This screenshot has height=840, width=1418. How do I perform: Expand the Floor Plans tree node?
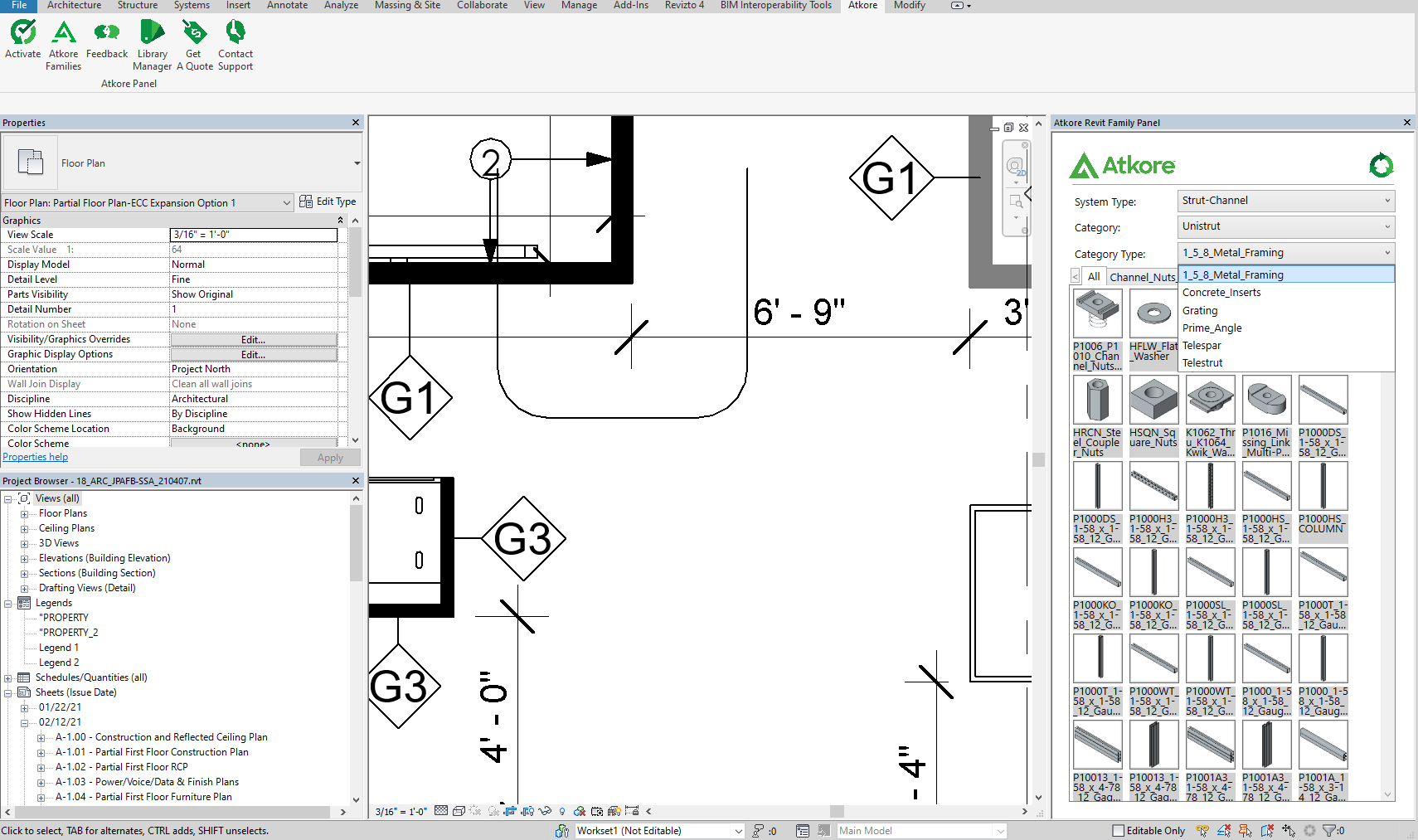(x=25, y=513)
